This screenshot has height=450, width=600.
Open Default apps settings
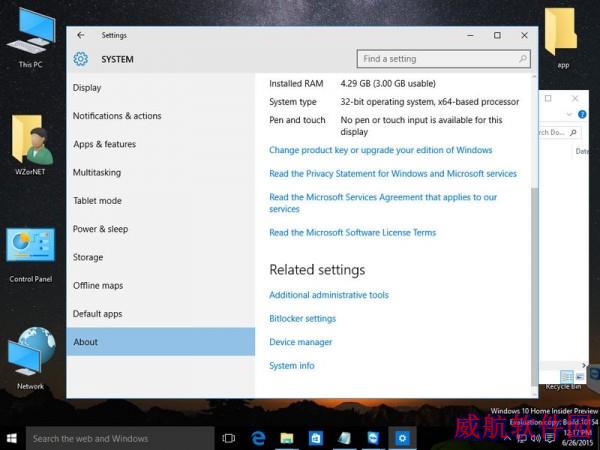(x=161, y=314)
